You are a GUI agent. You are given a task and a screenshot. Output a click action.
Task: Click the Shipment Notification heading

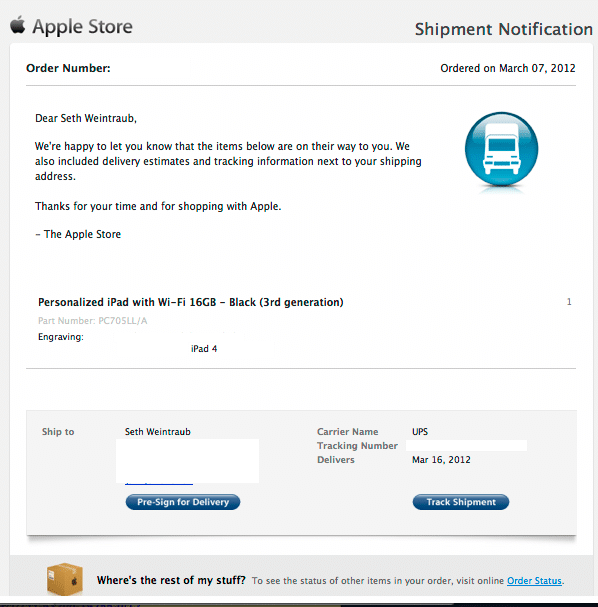click(504, 29)
